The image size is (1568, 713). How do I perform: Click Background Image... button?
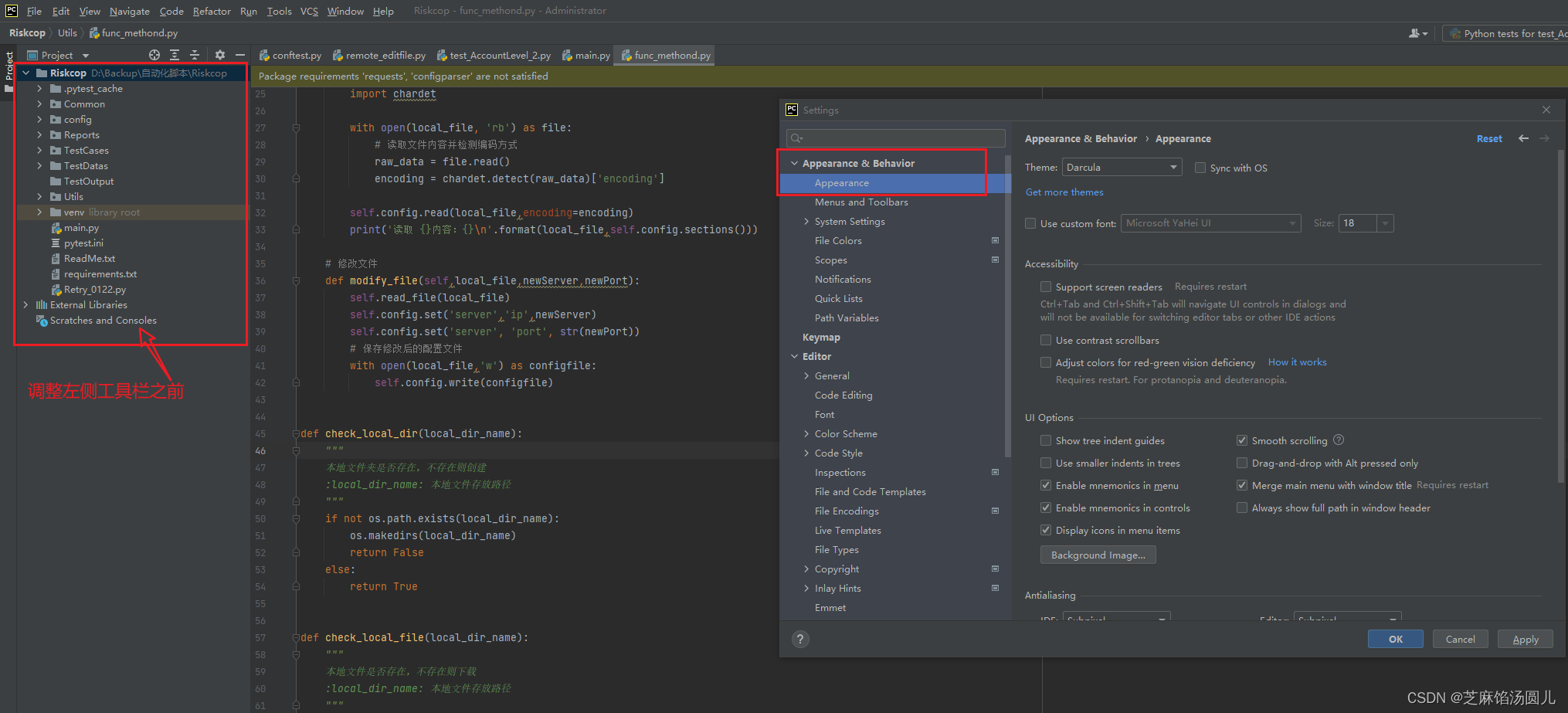pyautogui.click(x=1098, y=555)
